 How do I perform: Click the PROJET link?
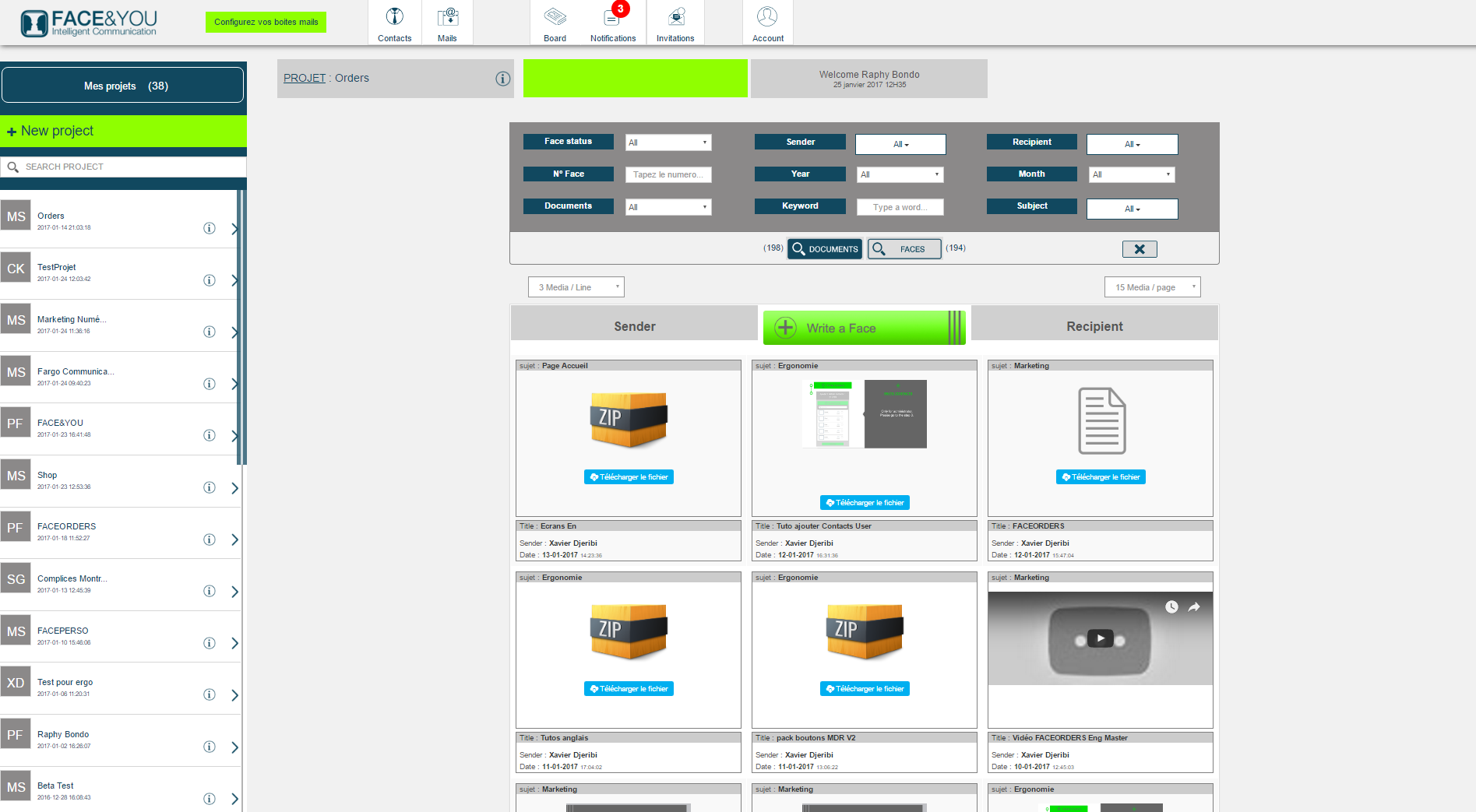click(305, 78)
